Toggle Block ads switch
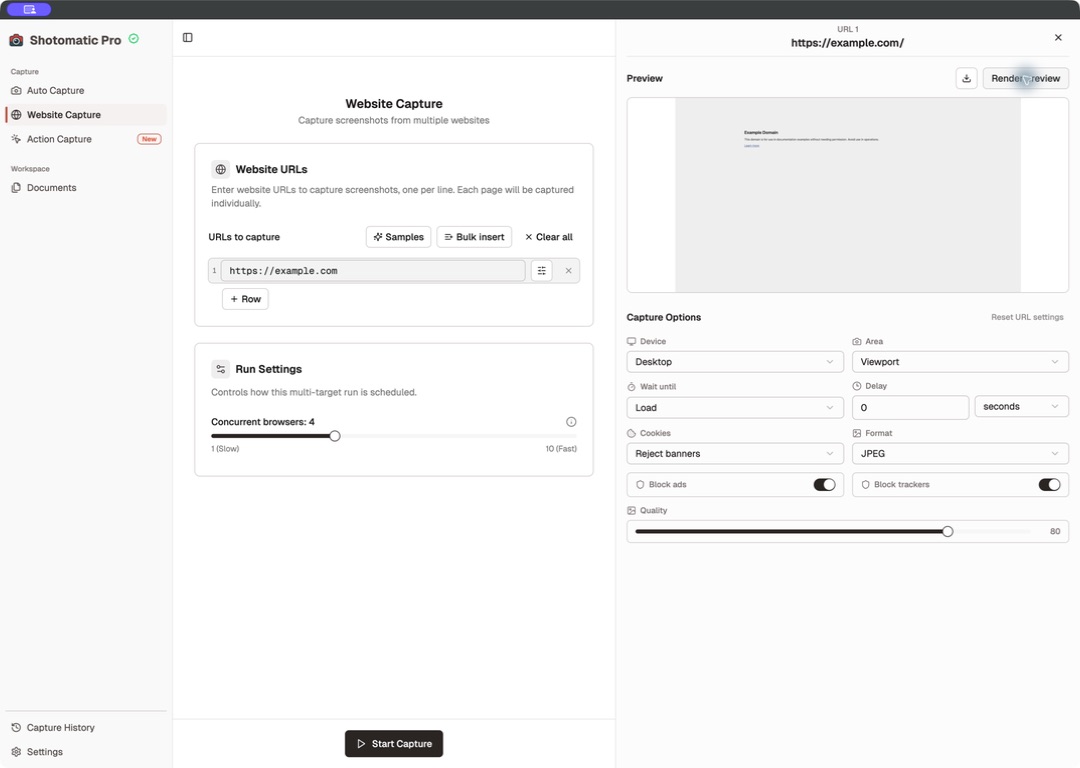Viewport: 1080px width, 768px height. click(x=824, y=484)
